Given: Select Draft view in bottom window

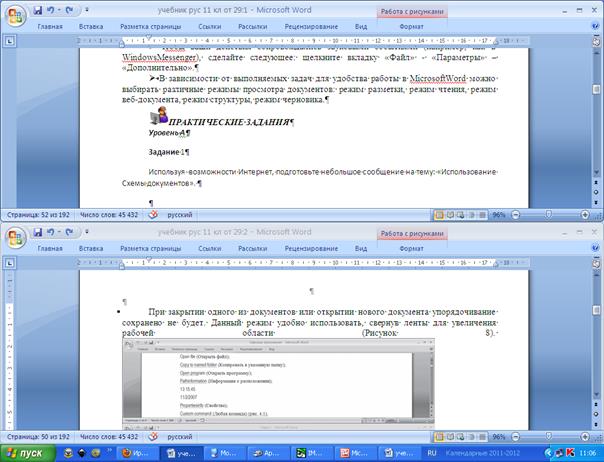Looking at the screenshot, I should point(482,437).
